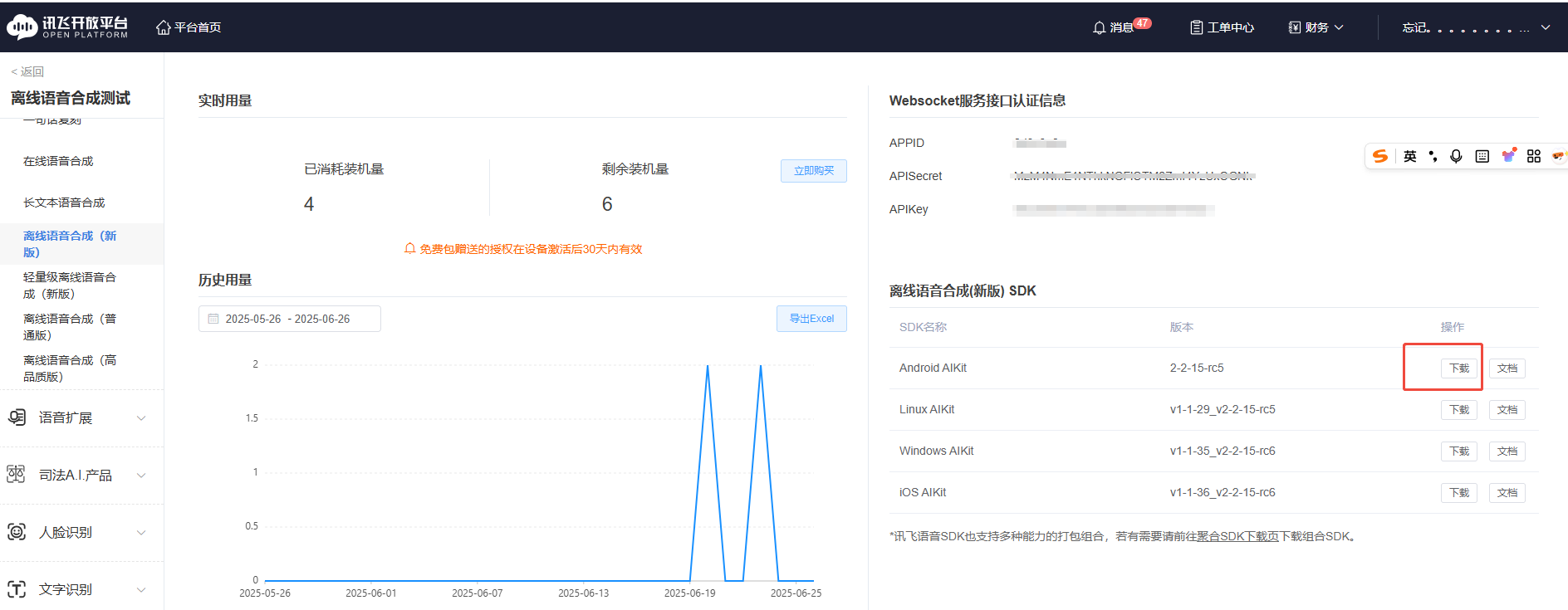This screenshot has width=1568, height=610.
Task: Click the microphone voice input icon
Action: pos(1456,156)
